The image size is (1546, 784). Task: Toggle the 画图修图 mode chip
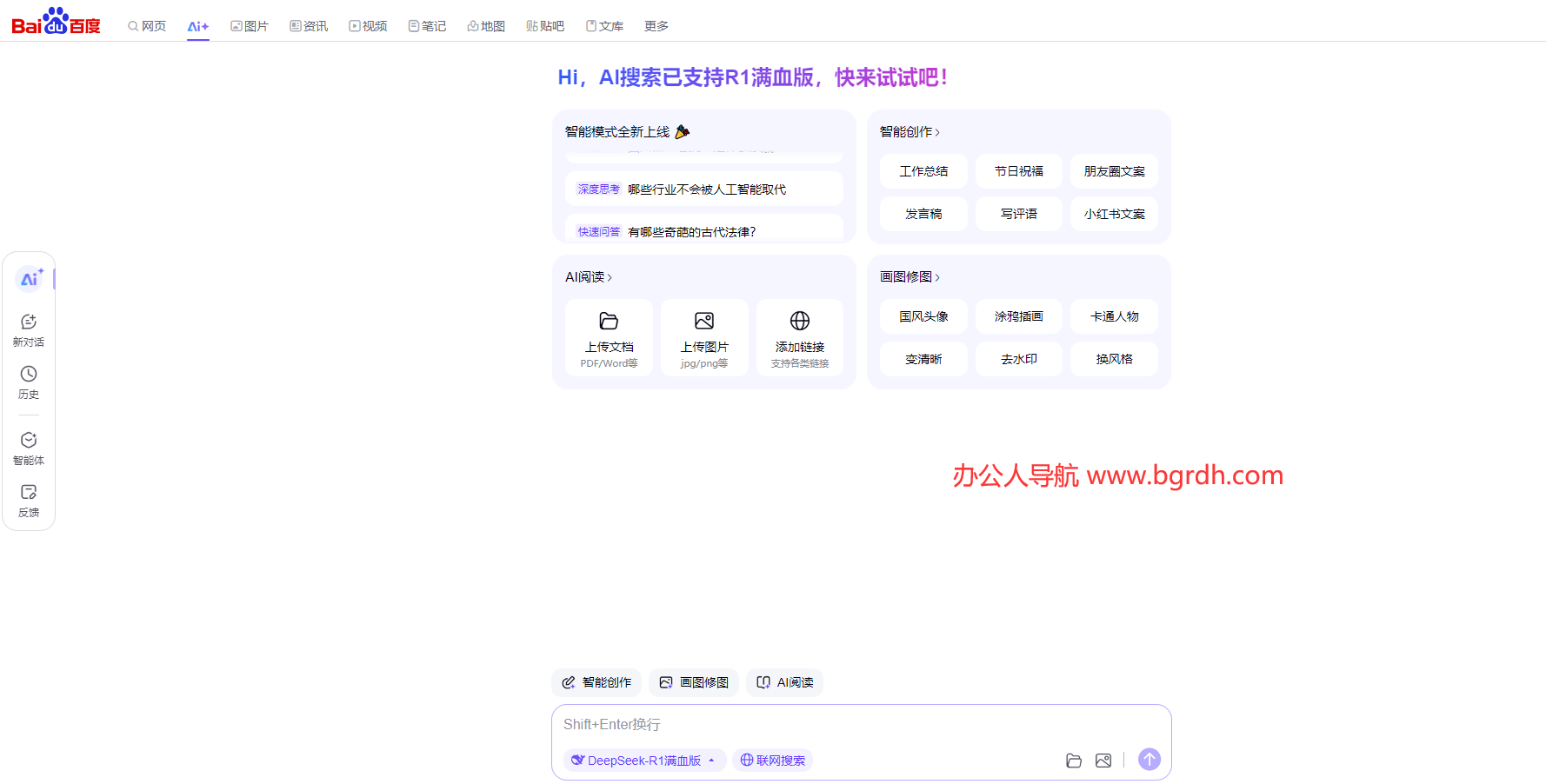(x=693, y=682)
